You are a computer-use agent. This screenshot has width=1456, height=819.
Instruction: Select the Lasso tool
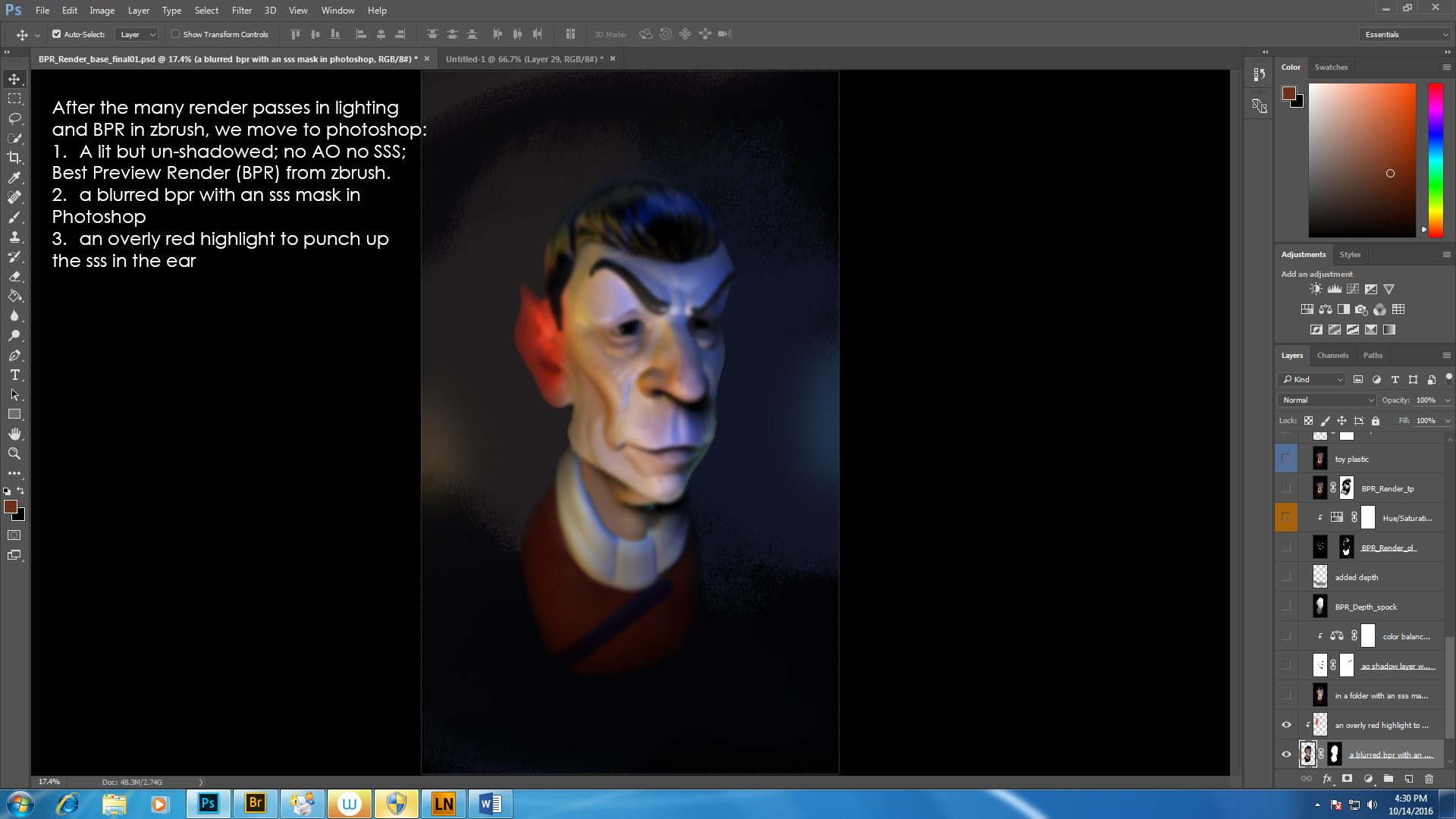(x=14, y=118)
